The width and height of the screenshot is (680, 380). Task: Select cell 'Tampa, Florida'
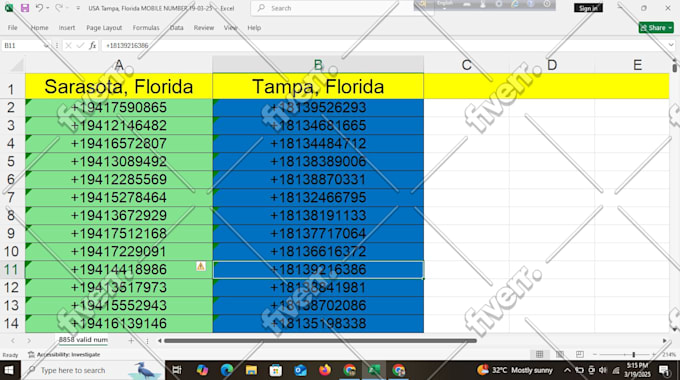click(x=318, y=86)
